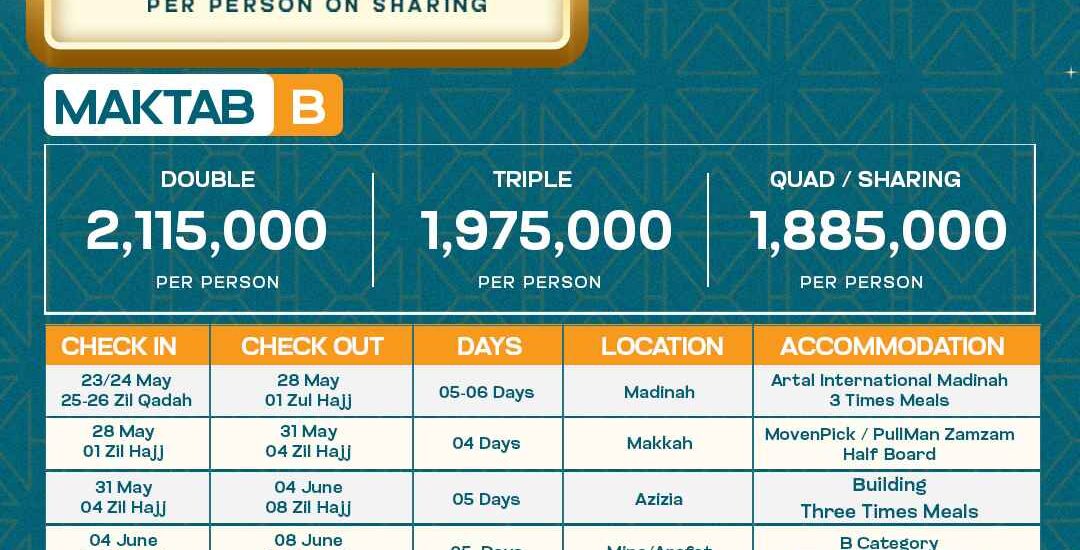Click the sparkle star in the top-right corner
The image size is (1080, 550).
(x=1070, y=72)
